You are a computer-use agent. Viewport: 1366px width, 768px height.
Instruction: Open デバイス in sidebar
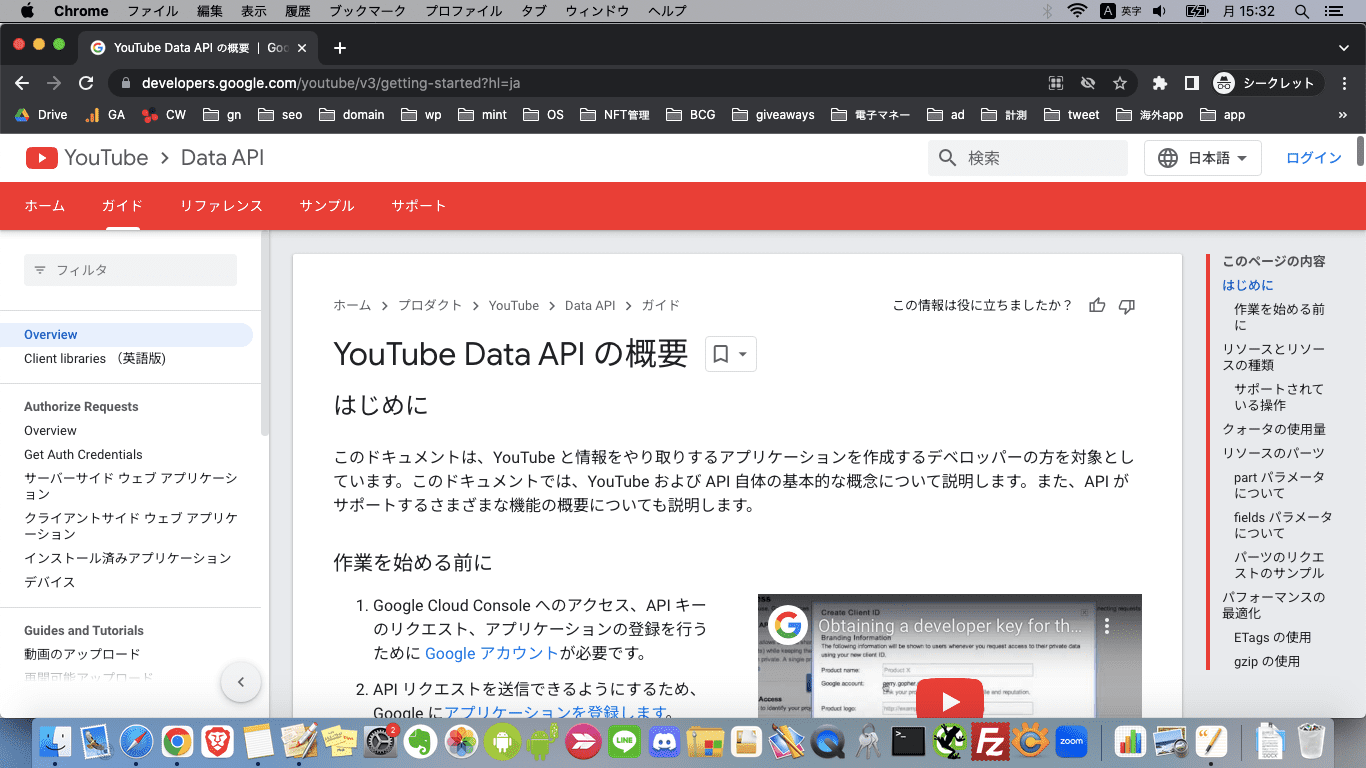pyautogui.click(x=50, y=582)
